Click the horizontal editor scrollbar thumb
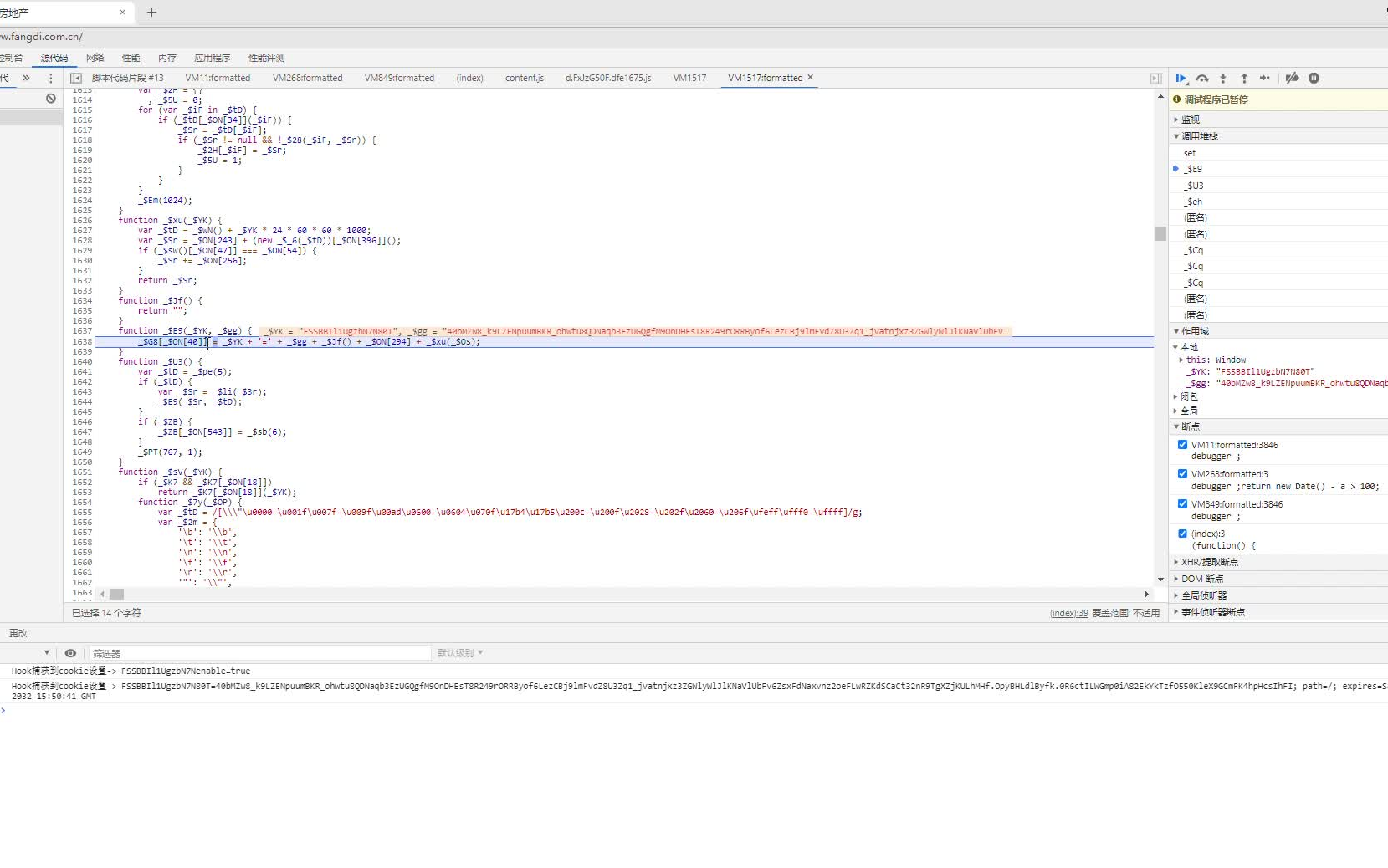Viewport: 1388px width, 868px height. [x=117, y=594]
